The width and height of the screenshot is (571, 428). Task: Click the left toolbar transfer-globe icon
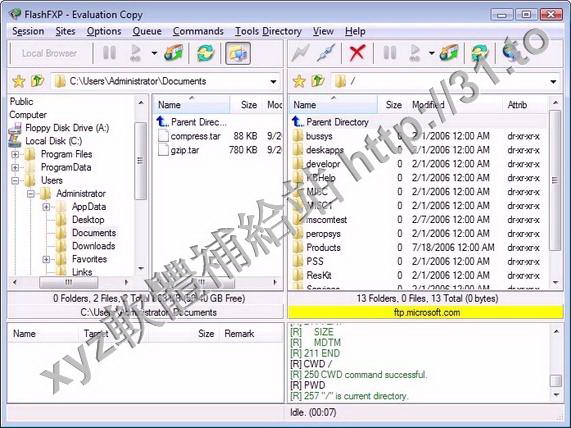point(173,53)
